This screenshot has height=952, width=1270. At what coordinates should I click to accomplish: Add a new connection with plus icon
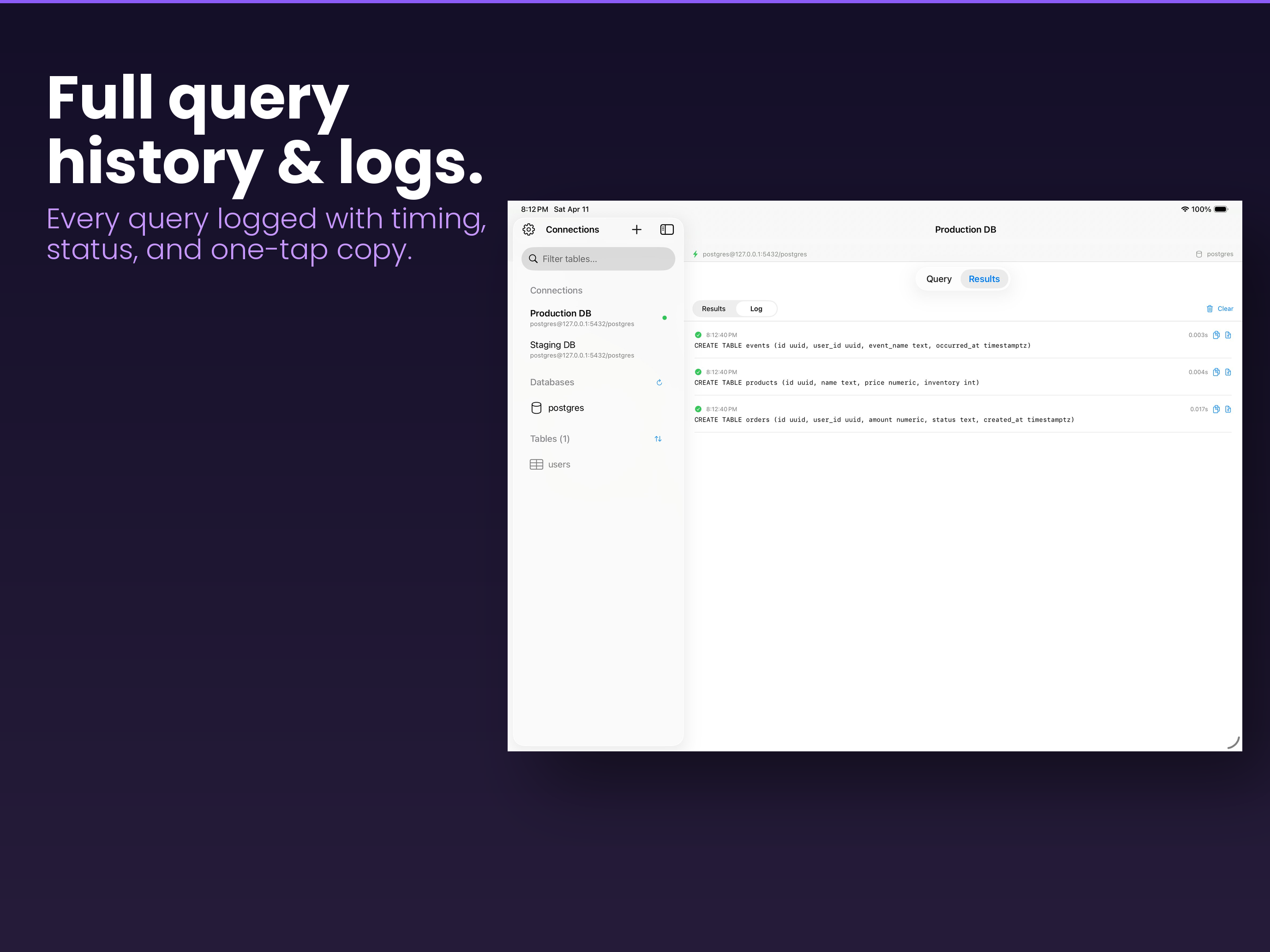tap(636, 230)
